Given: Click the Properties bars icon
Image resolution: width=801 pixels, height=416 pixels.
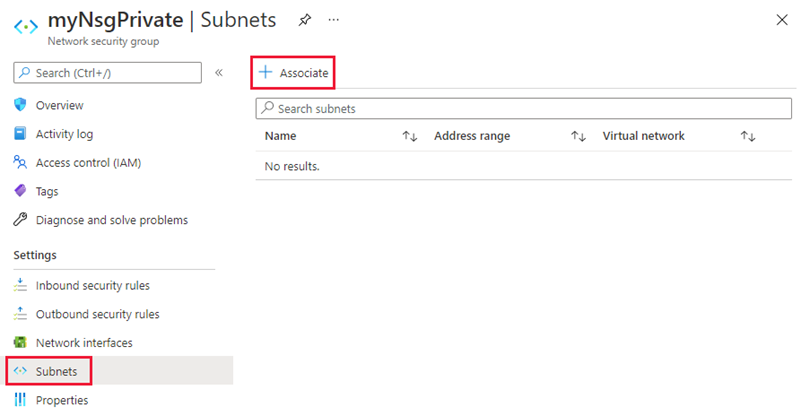Looking at the screenshot, I should [x=20, y=399].
